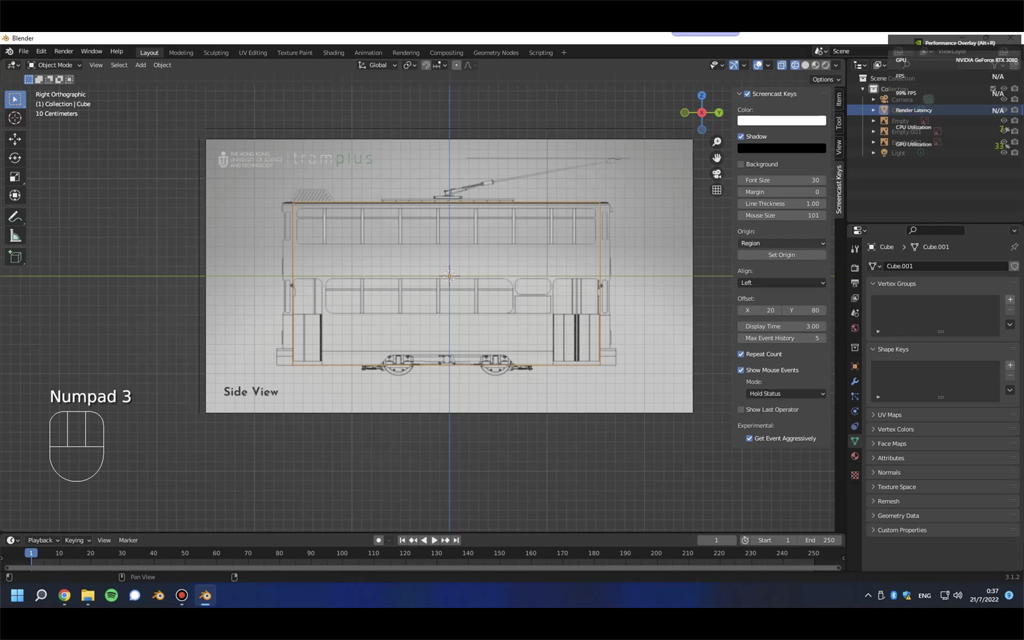Image resolution: width=1024 pixels, height=640 pixels.
Task: Open the viewport Add menu
Action: (140, 65)
